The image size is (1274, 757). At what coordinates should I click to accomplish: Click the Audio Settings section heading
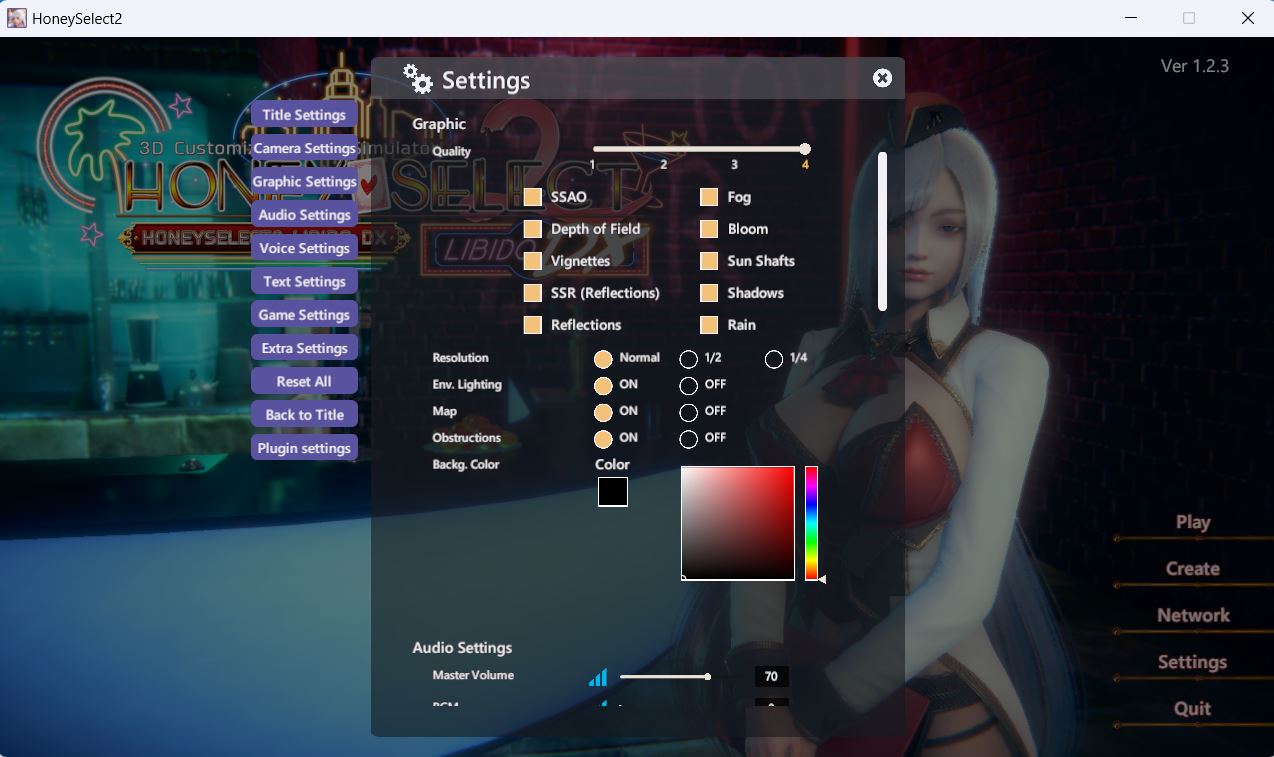pyautogui.click(x=462, y=648)
